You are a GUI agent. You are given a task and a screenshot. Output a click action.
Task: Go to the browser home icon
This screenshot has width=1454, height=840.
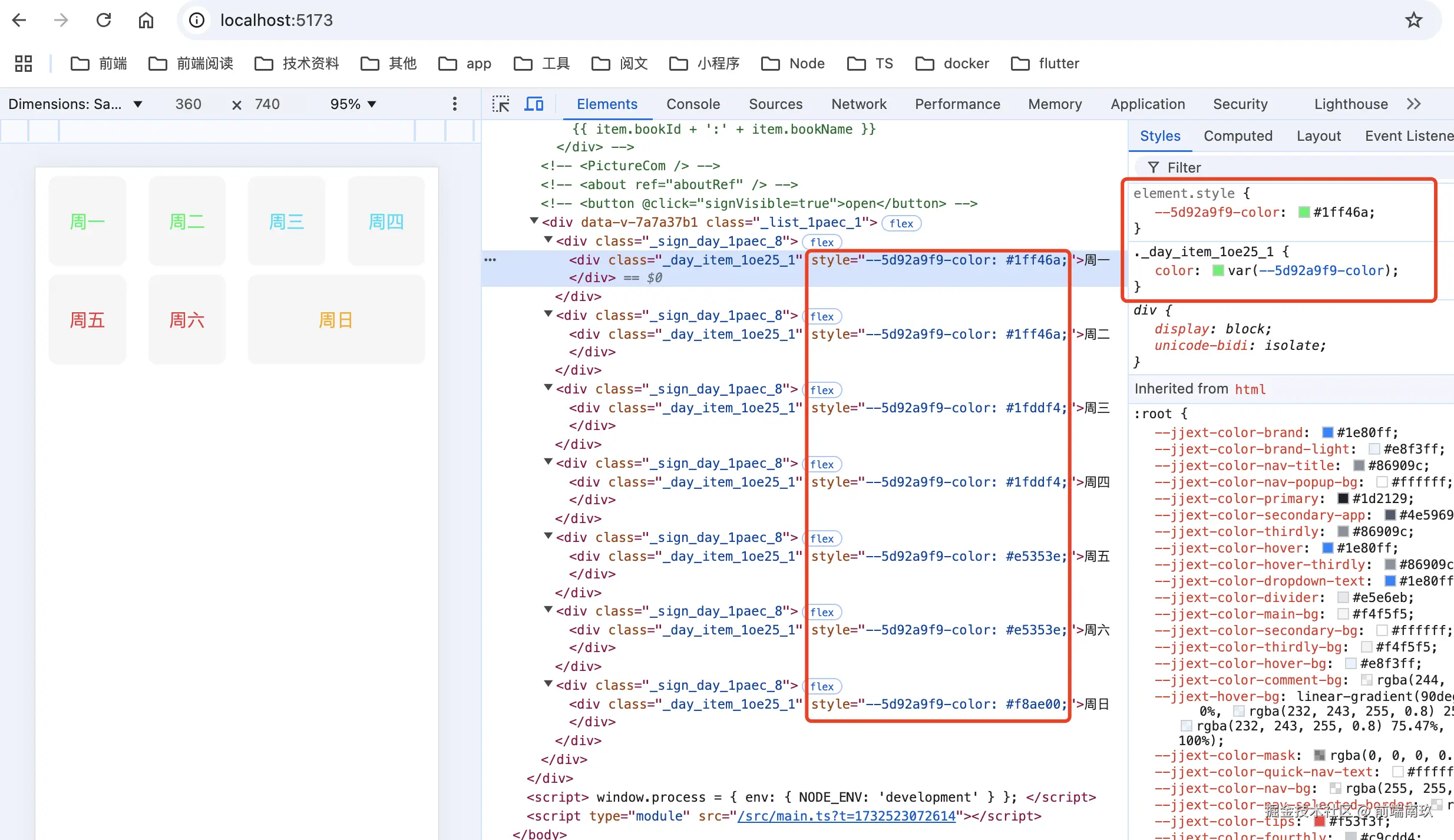(146, 21)
